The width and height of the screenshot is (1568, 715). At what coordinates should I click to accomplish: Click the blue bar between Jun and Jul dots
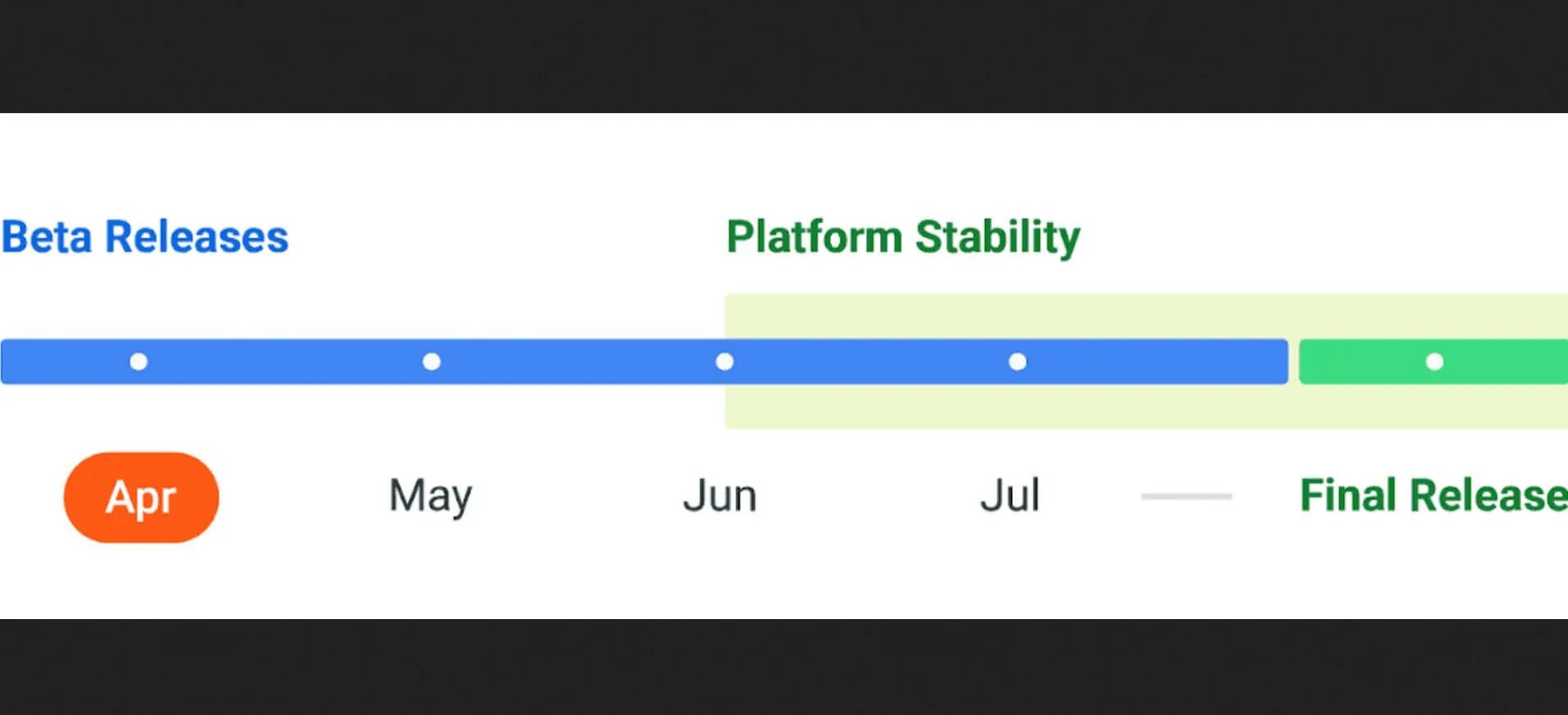tap(870, 362)
